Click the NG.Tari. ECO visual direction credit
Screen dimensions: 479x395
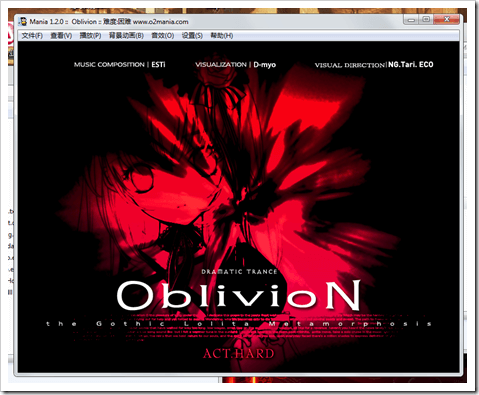pyautogui.click(x=411, y=65)
